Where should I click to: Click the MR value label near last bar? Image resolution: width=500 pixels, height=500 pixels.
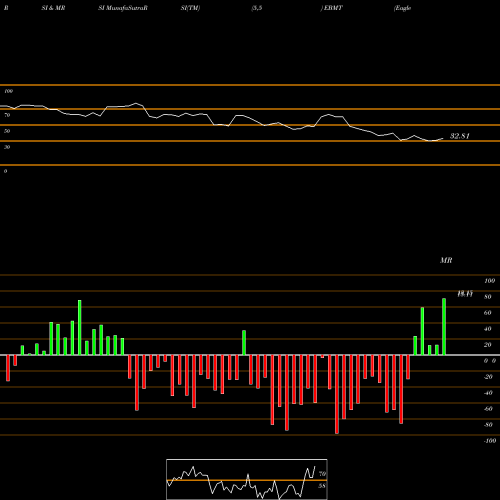(465, 294)
